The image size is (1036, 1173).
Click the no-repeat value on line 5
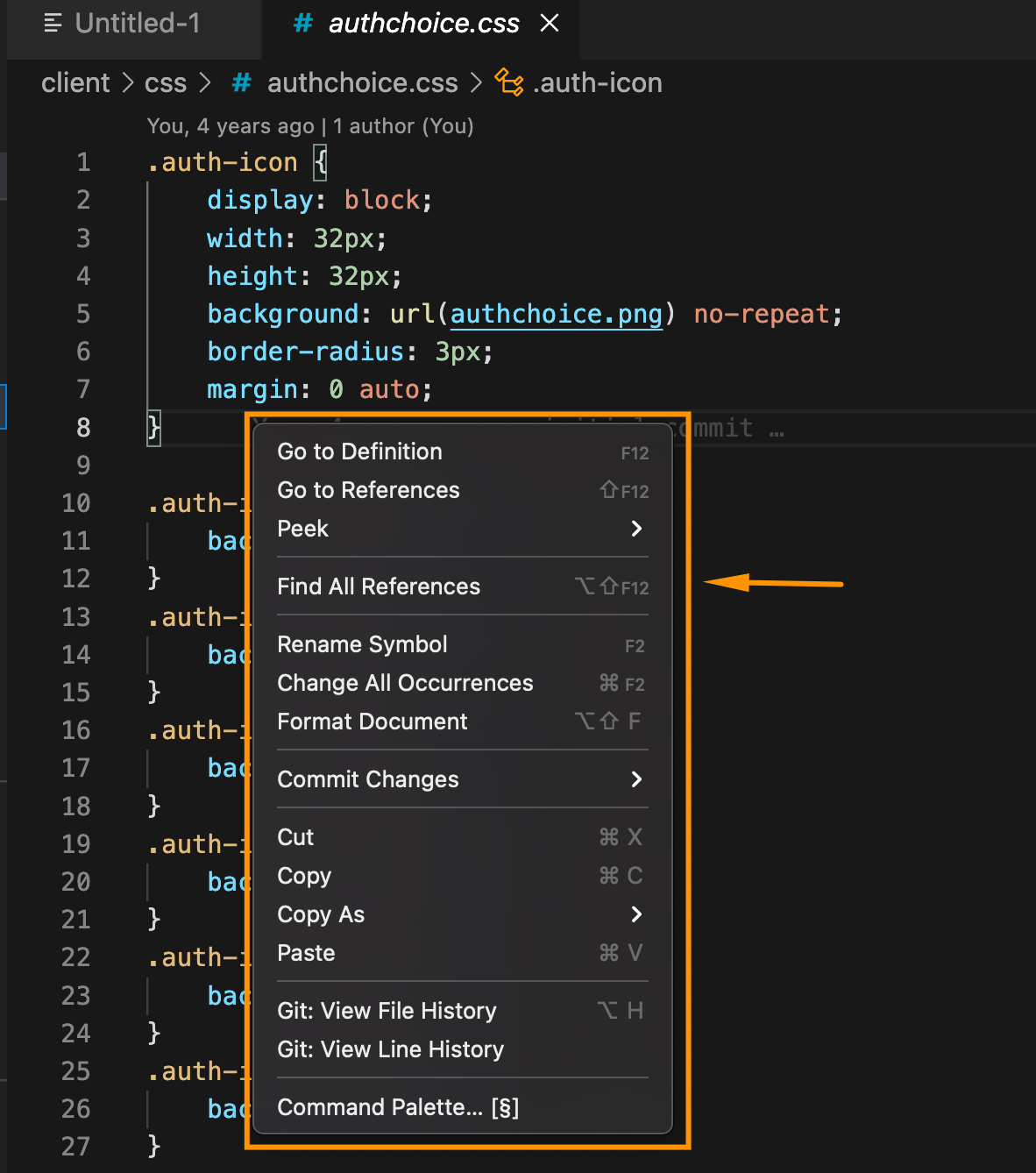[762, 315]
